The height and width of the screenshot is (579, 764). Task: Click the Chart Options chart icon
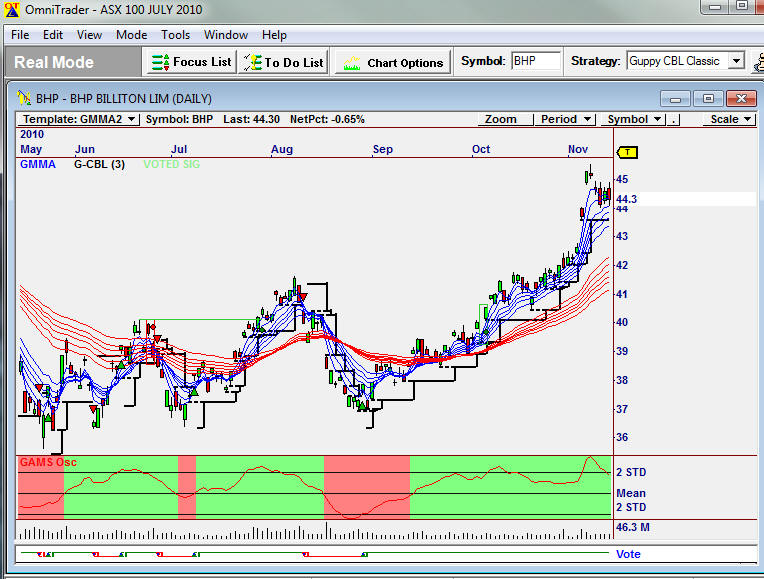[x=351, y=63]
